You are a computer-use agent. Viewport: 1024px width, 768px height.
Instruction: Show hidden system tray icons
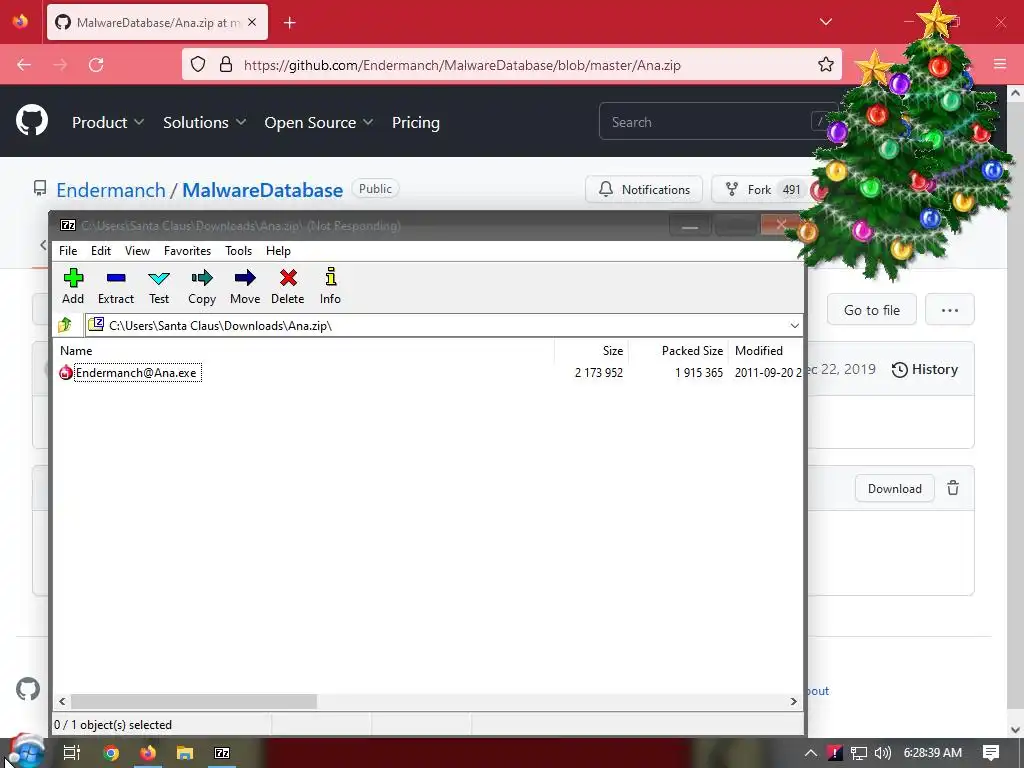(x=810, y=753)
